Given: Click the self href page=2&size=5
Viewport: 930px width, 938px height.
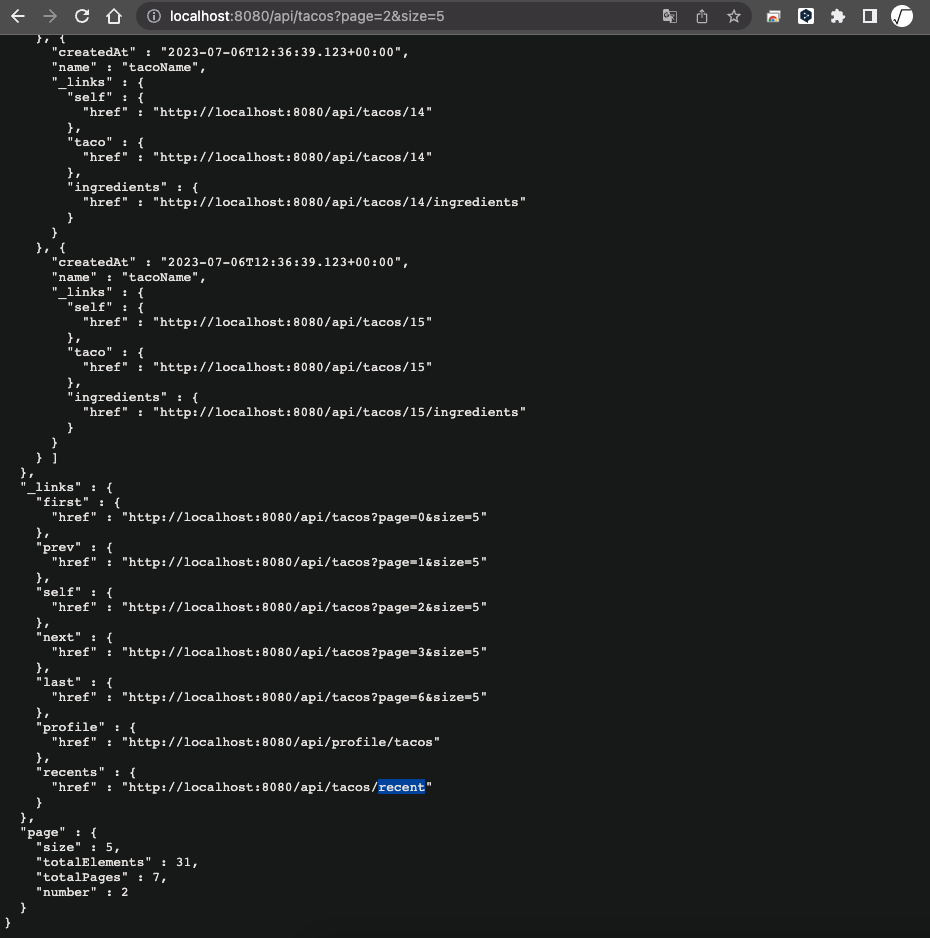Looking at the screenshot, I should click(x=304, y=607).
